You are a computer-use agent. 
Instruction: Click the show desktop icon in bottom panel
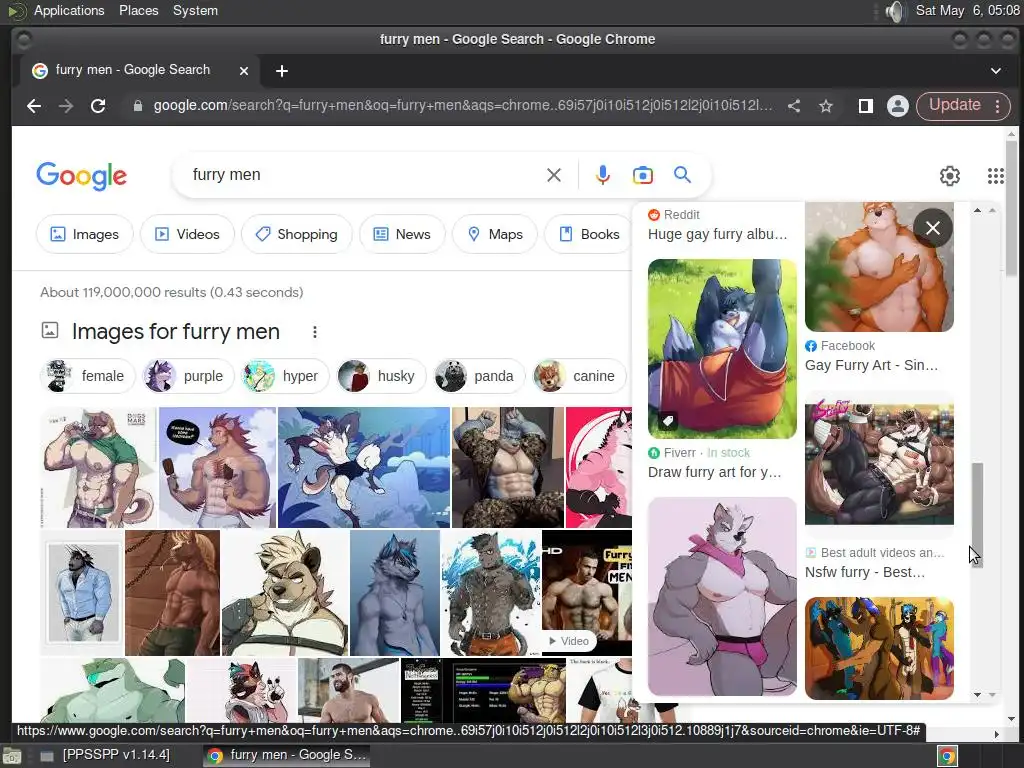(x=12, y=756)
